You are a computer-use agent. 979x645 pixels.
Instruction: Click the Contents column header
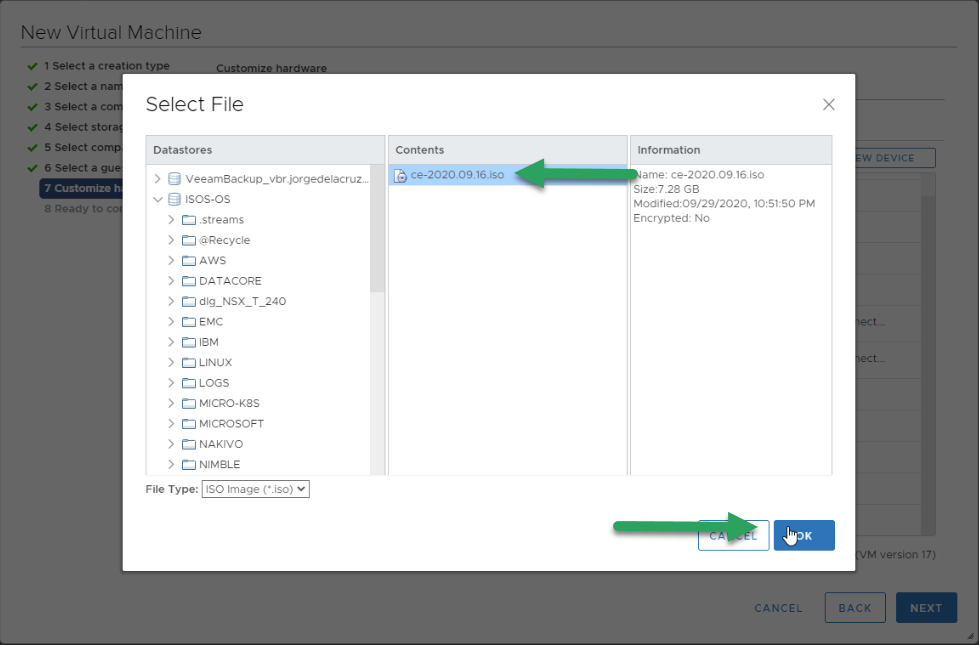[508, 150]
